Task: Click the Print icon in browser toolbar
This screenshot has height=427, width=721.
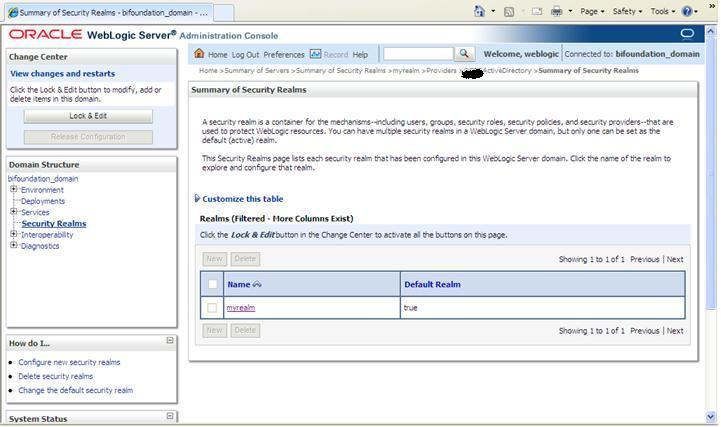Action: [557, 11]
